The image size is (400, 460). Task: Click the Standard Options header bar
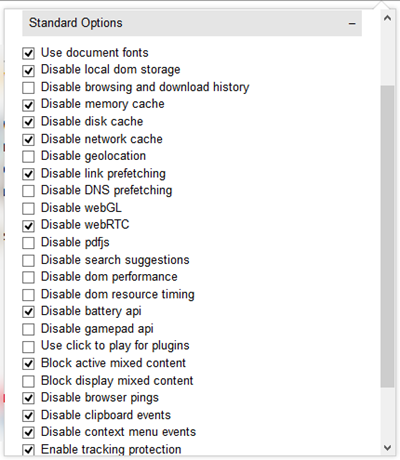[192, 23]
